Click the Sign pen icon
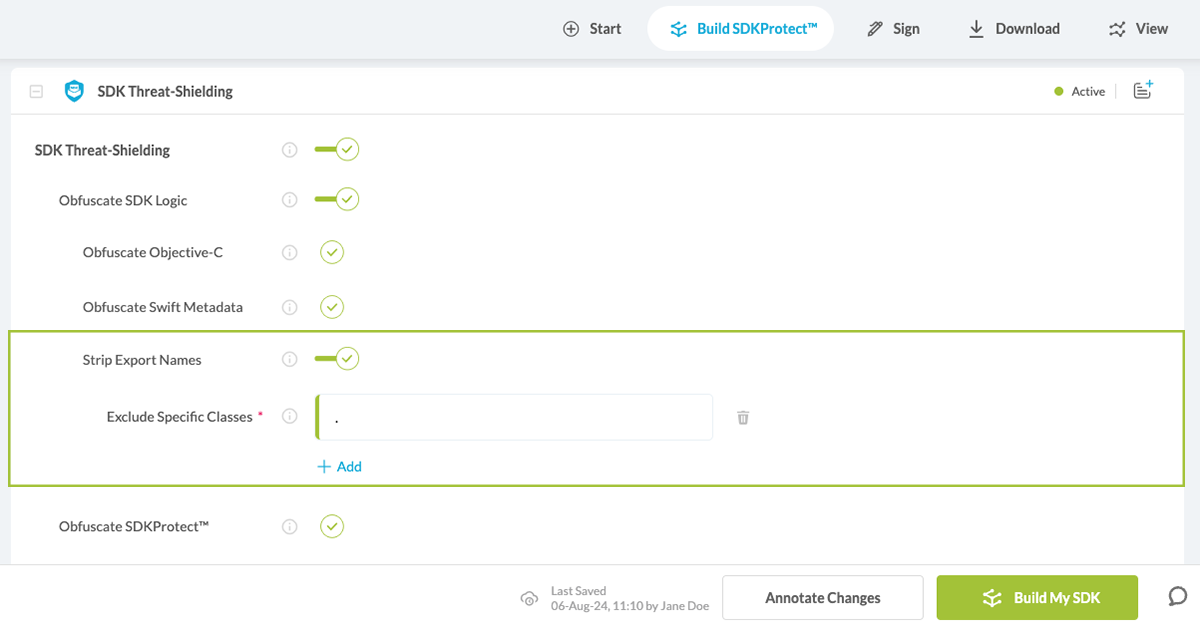1200x626 pixels. pos(873,28)
